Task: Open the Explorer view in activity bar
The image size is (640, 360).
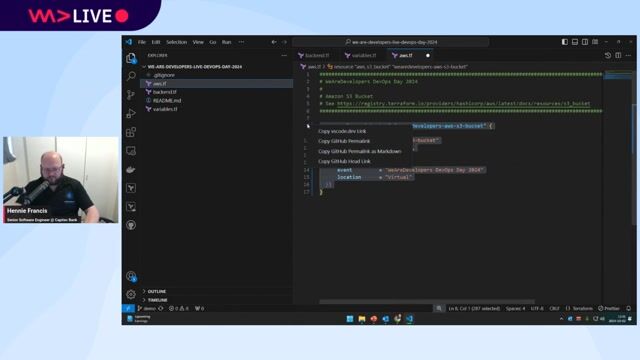Action: point(131,58)
